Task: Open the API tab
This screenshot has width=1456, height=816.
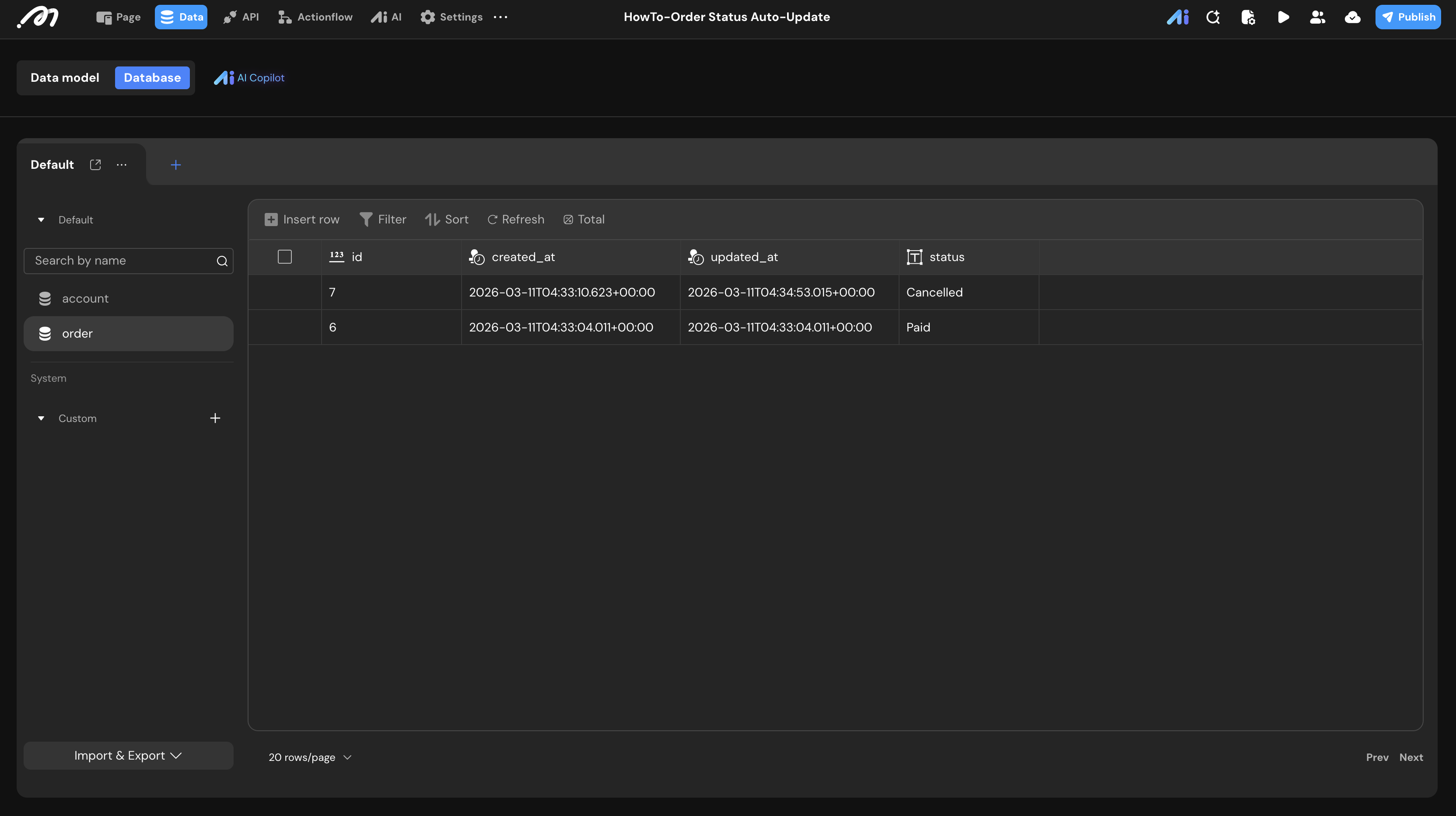Action: tap(241, 17)
